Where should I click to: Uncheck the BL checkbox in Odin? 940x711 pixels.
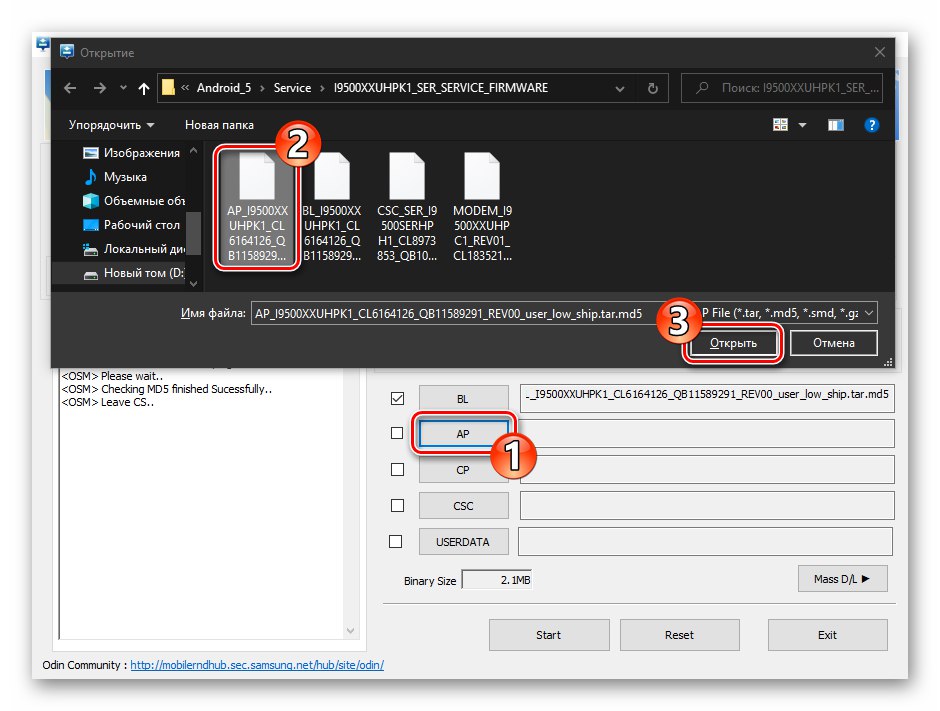click(396, 397)
